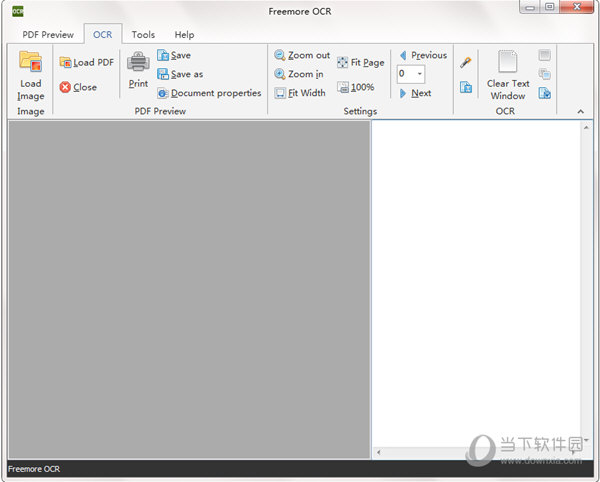Click Load PDF in the ribbon

(x=86, y=62)
